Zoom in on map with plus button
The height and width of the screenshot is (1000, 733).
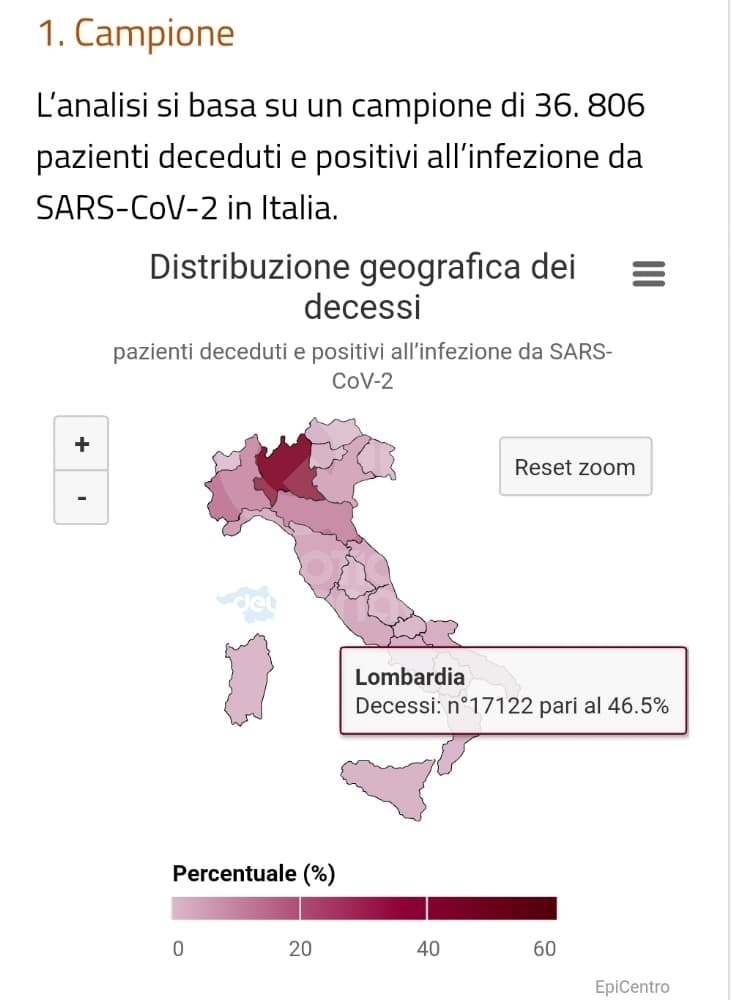point(81,443)
